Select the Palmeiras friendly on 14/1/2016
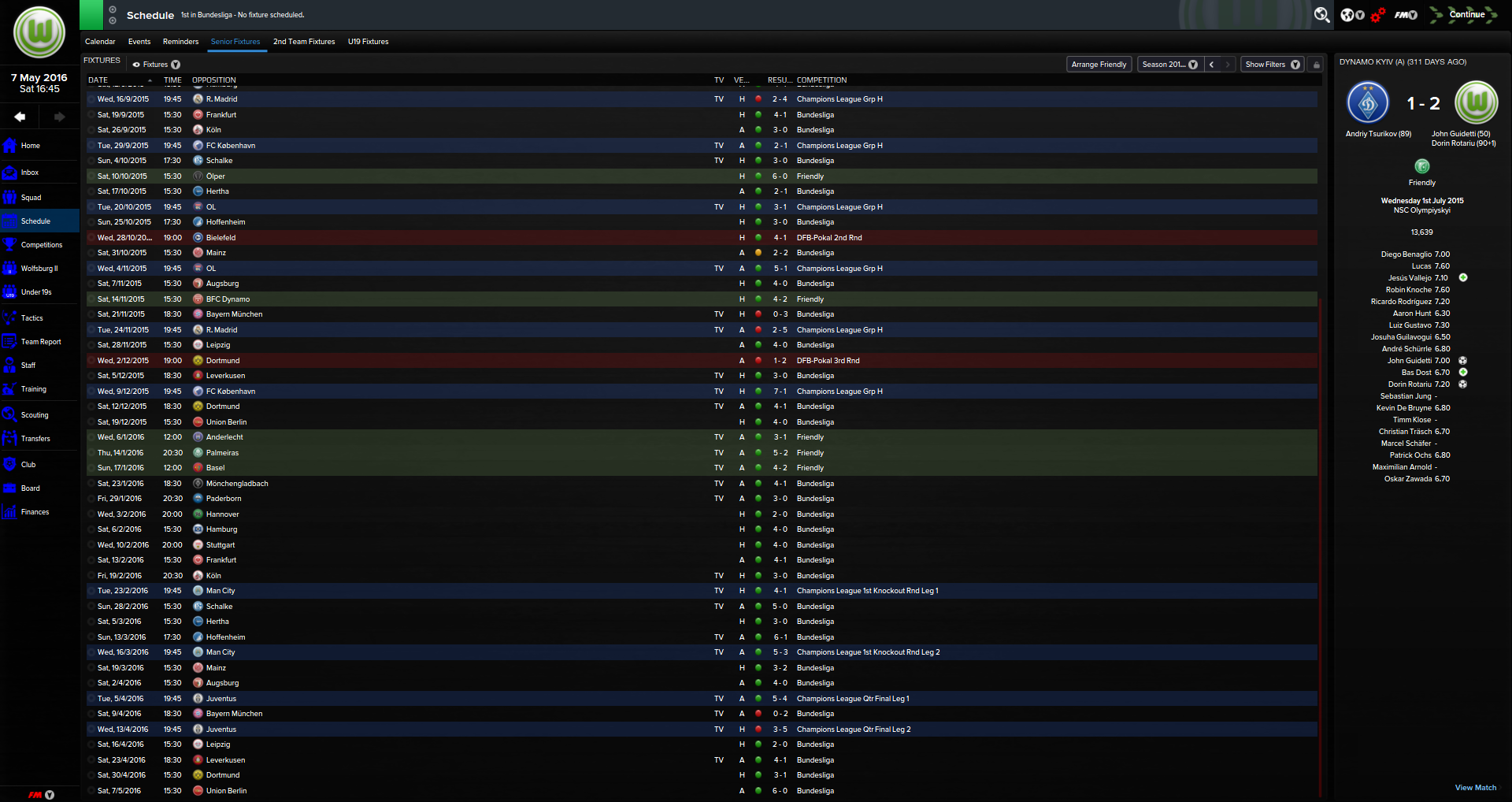Image resolution: width=1512 pixels, height=802 pixels. pos(702,453)
